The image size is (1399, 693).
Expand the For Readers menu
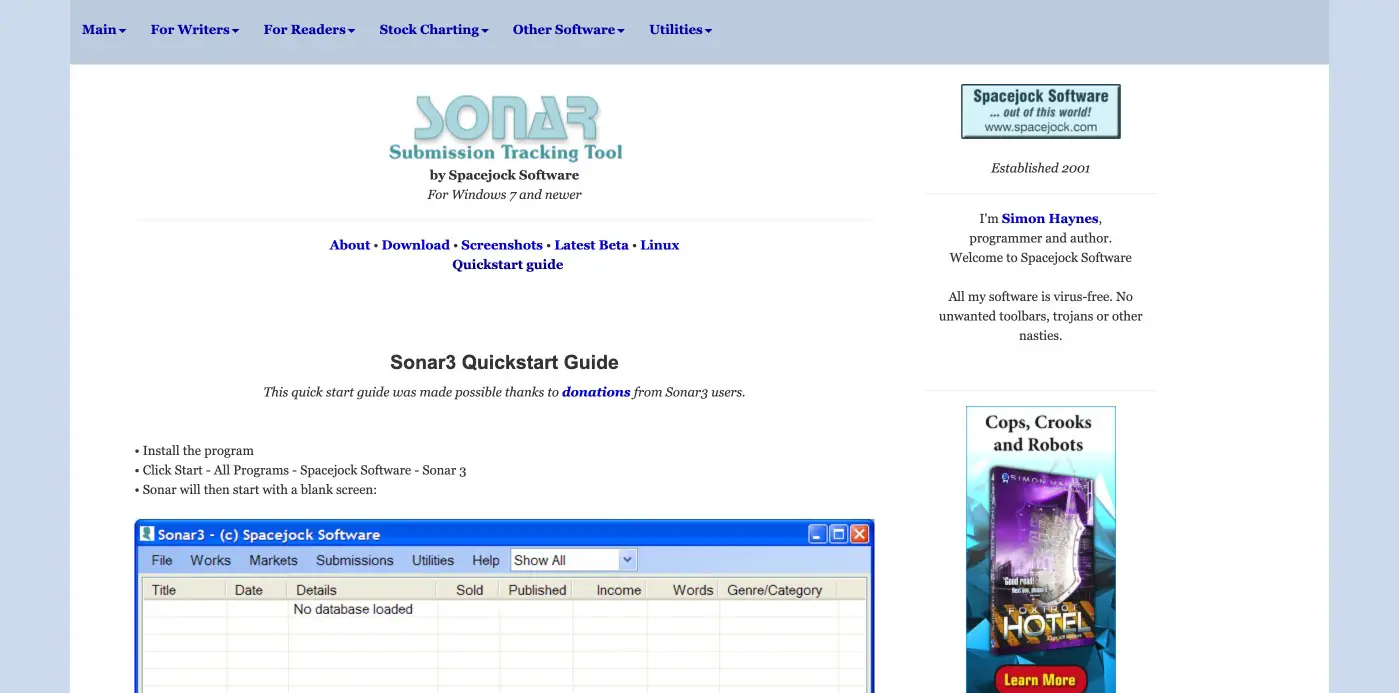pyautogui.click(x=309, y=30)
